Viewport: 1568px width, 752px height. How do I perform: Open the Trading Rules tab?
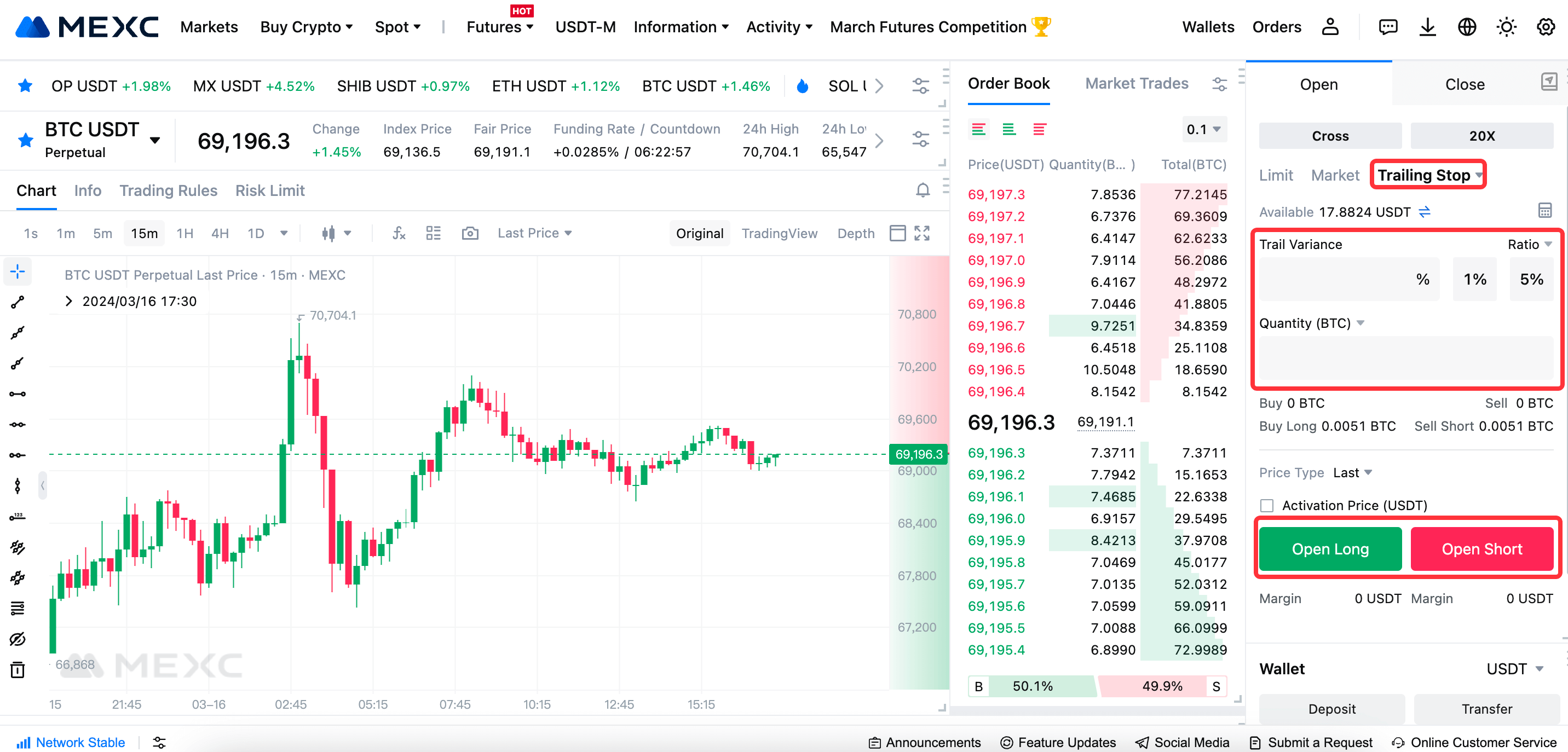click(168, 190)
